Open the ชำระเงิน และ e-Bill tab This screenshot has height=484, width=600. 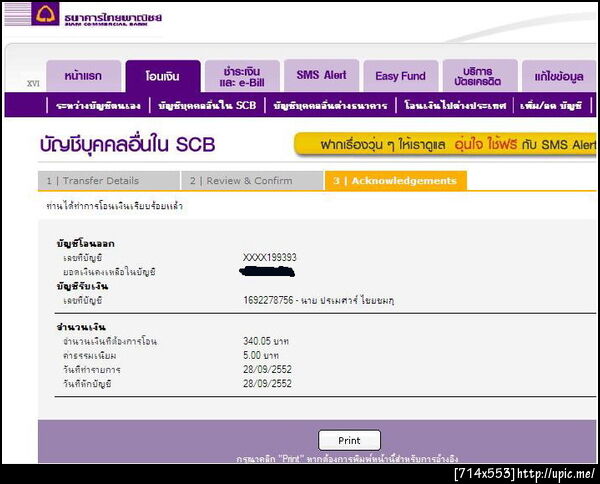[x=242, y=76]
